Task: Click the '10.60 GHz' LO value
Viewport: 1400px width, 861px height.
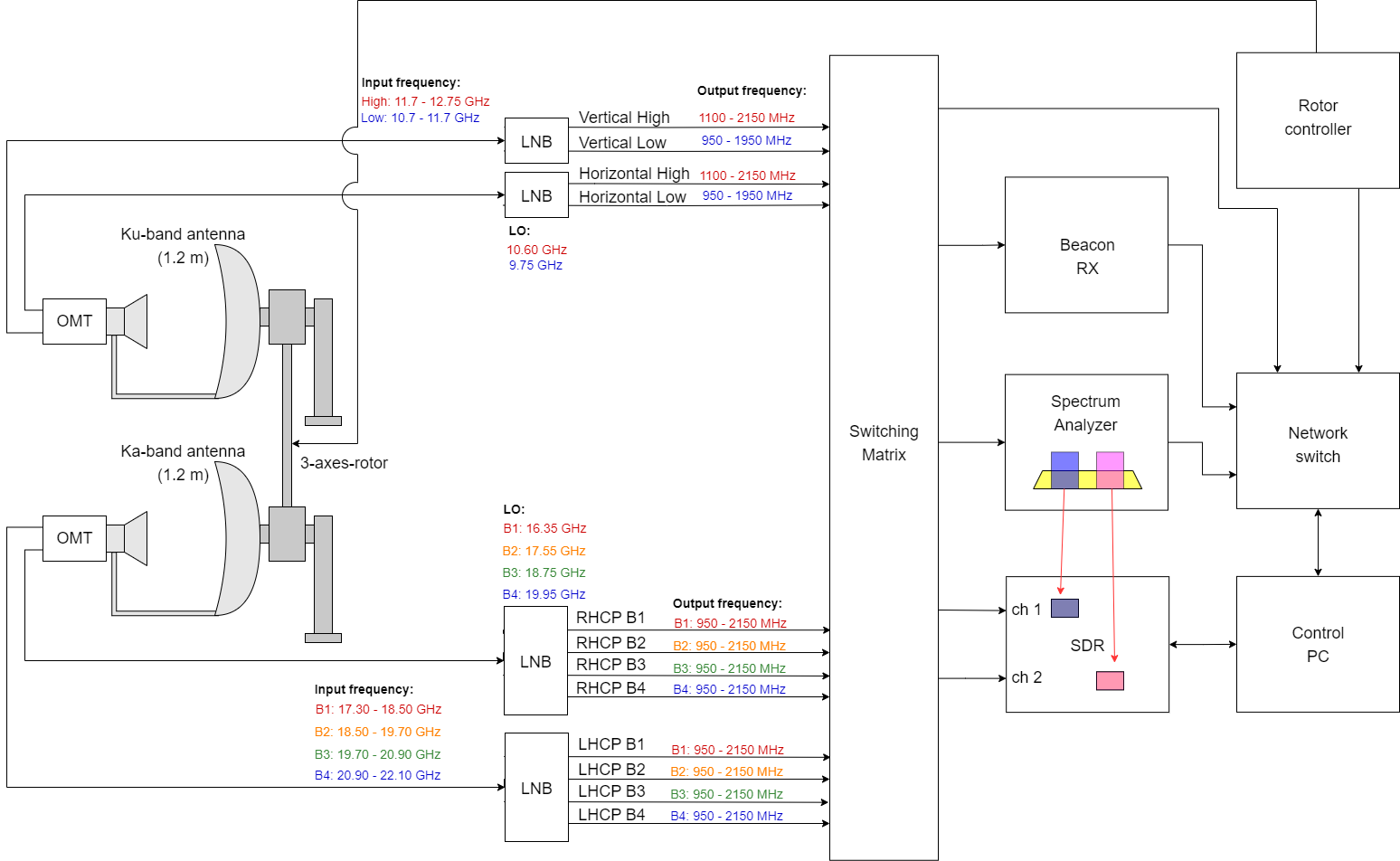Action: 536,250
